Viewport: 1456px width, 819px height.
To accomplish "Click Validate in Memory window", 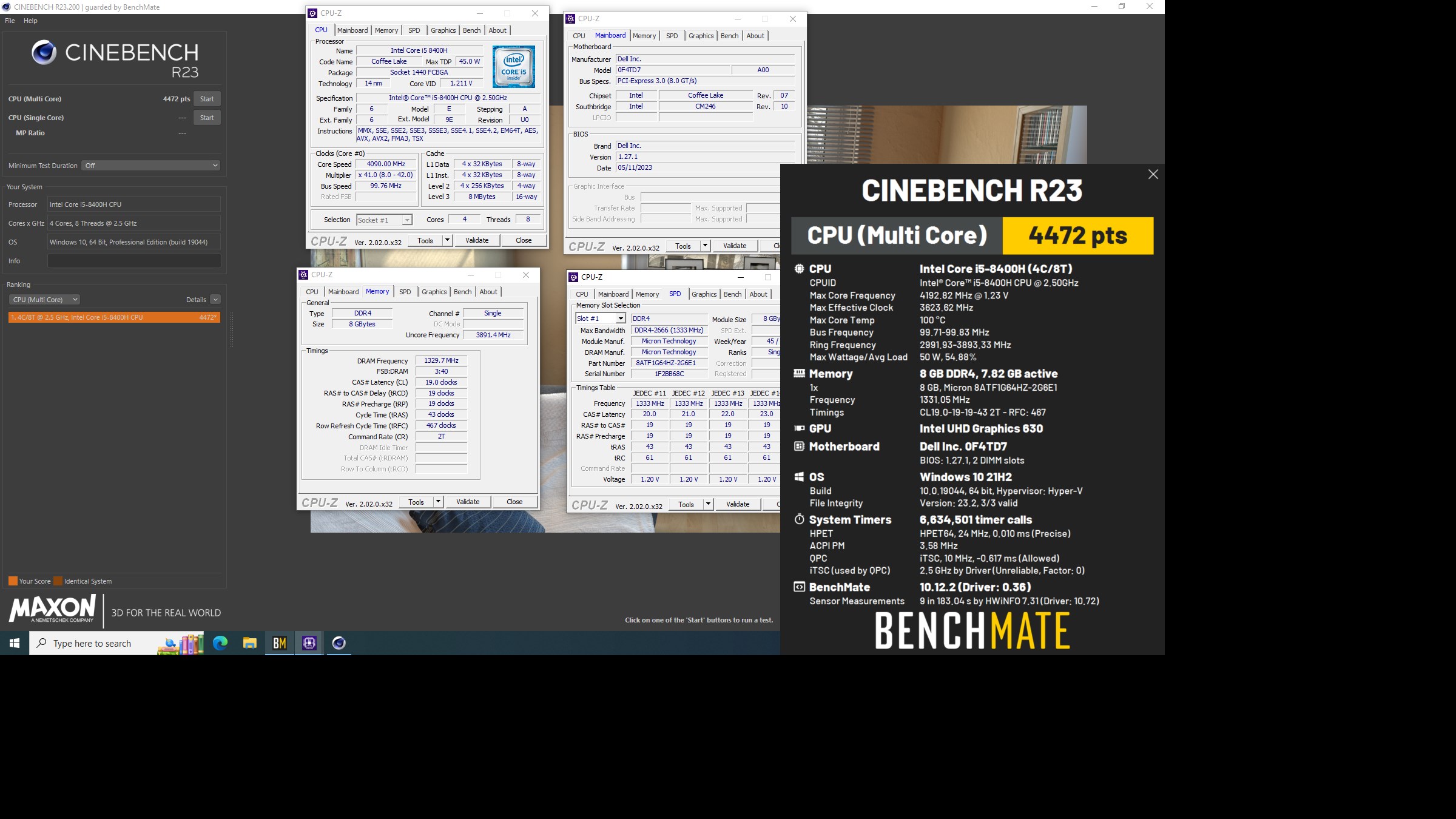I will 468,502.
